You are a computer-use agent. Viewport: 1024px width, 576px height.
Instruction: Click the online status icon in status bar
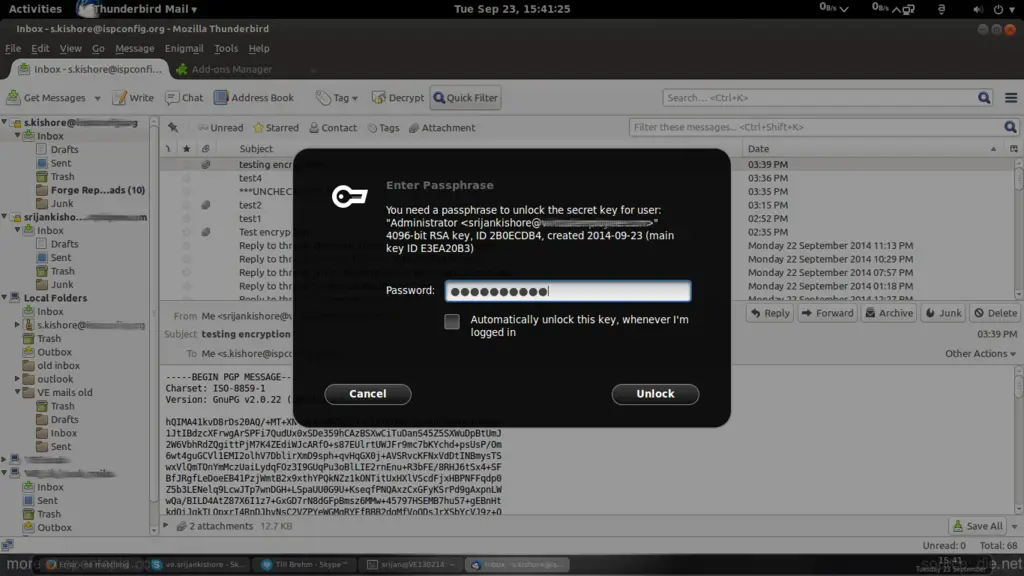click(7, 545)
